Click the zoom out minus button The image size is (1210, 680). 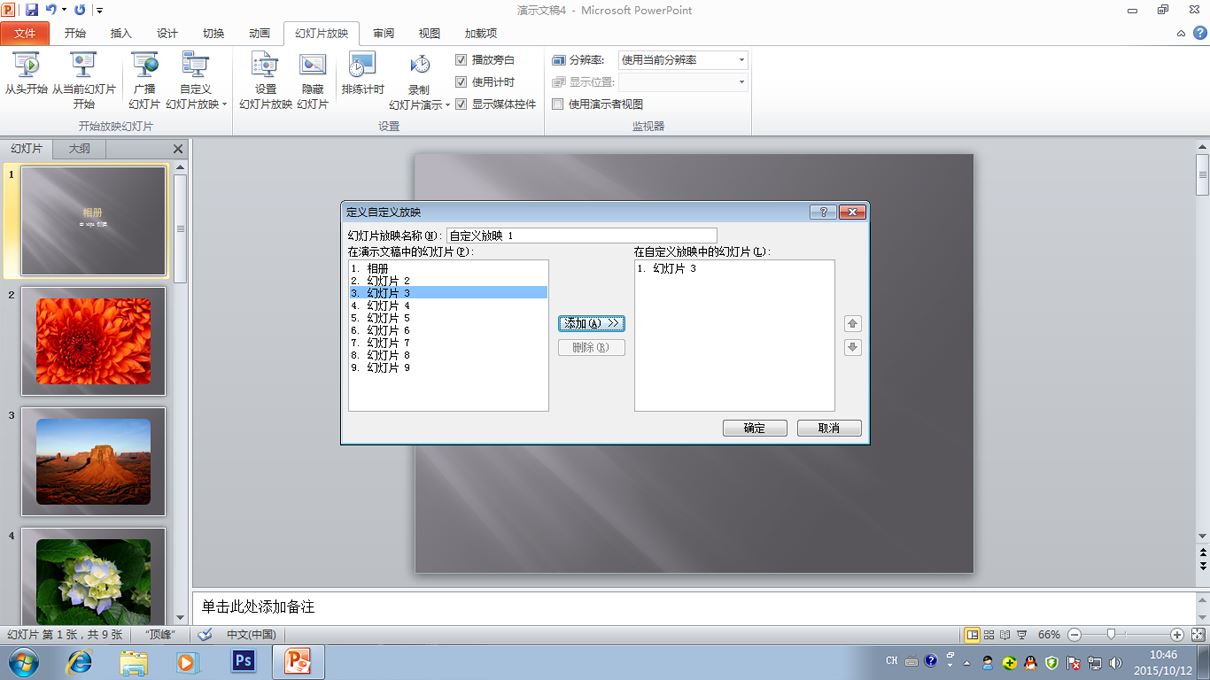click(1074, 635)
